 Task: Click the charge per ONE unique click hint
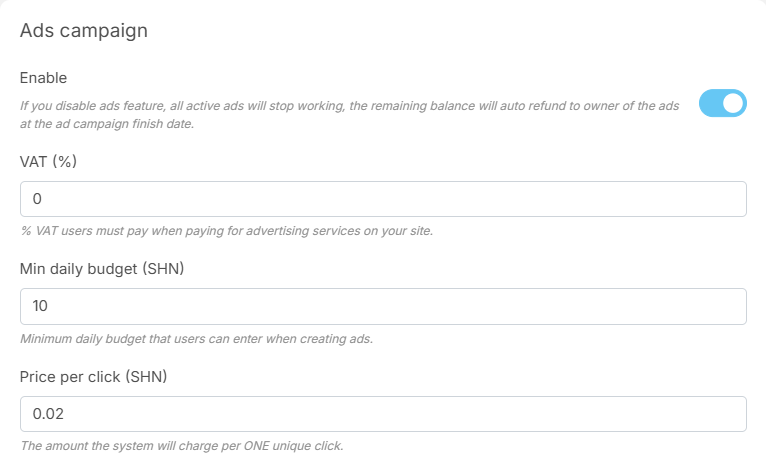click(x=181, y=446)
